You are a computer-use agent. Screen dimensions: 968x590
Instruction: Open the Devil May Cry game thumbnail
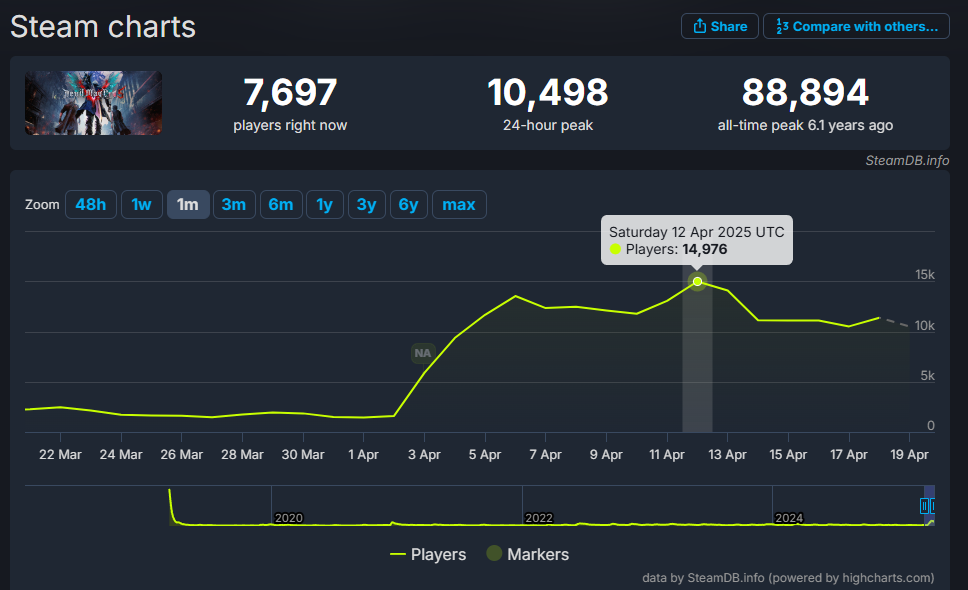click(x=93, y=103)
